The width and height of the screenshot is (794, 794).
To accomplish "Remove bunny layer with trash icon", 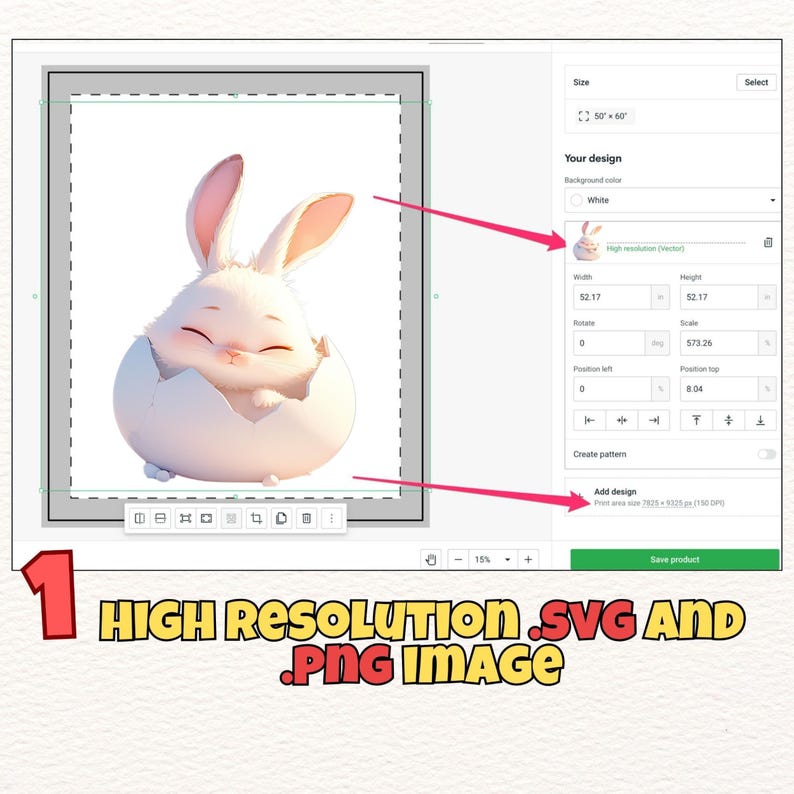I will pos(768,243).
